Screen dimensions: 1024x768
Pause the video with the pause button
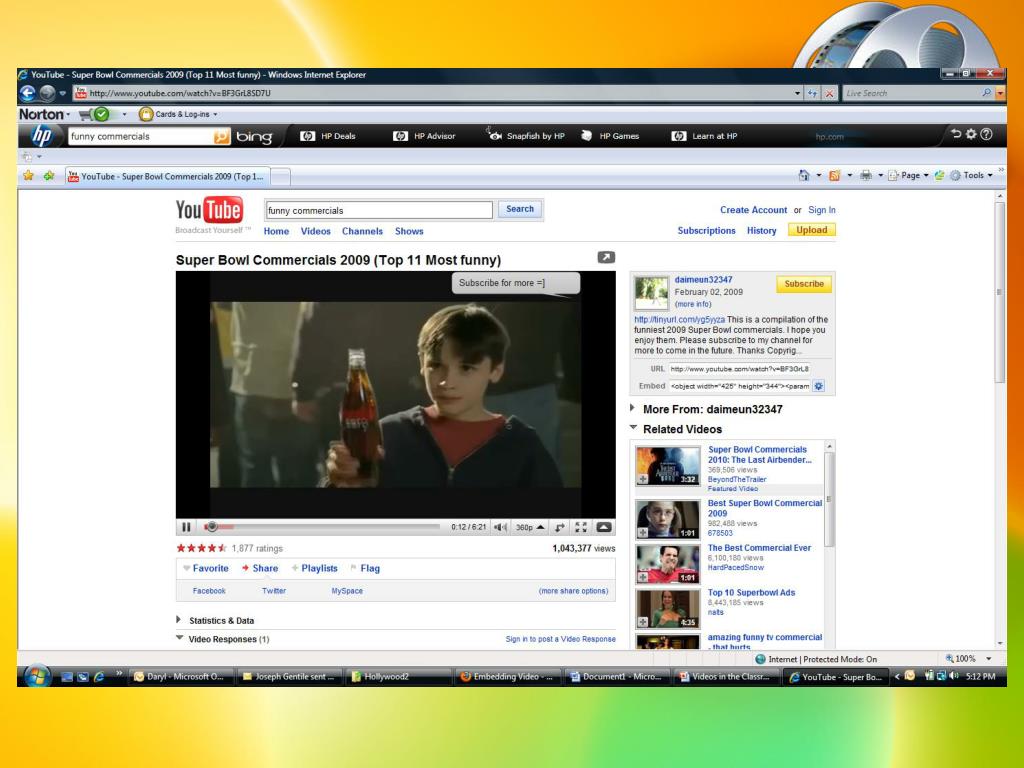click(x=186, y=527)
